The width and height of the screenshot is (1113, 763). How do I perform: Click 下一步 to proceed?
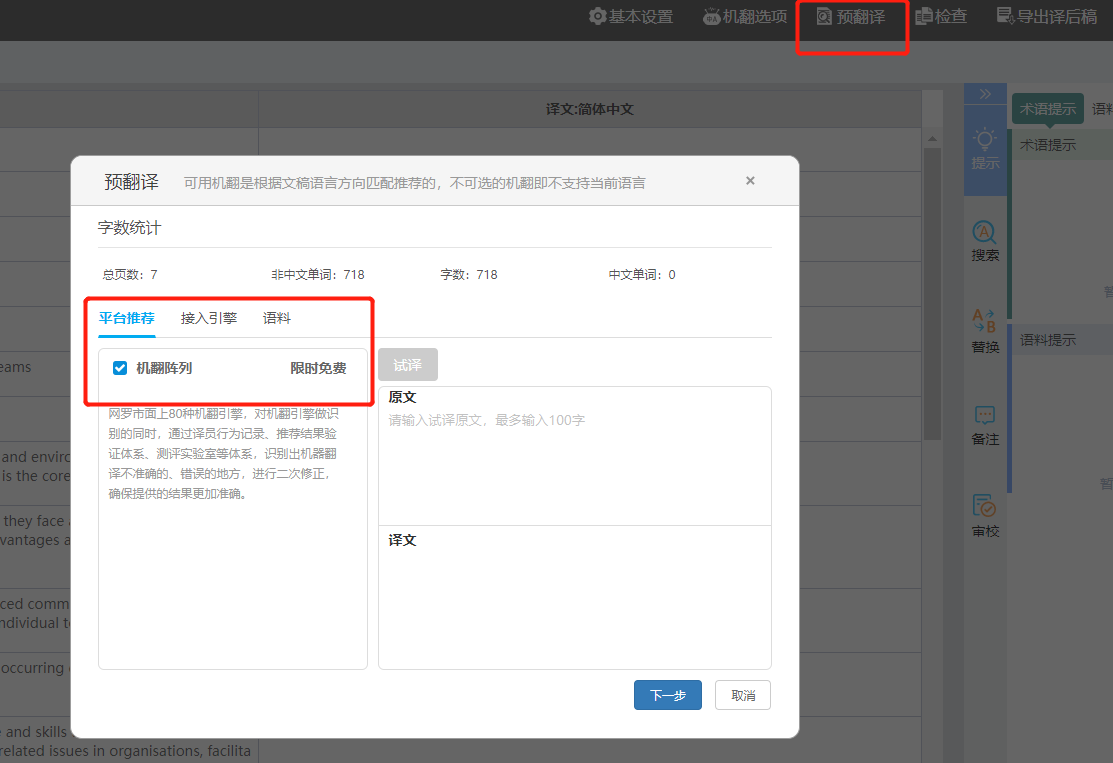click(668, 695)
